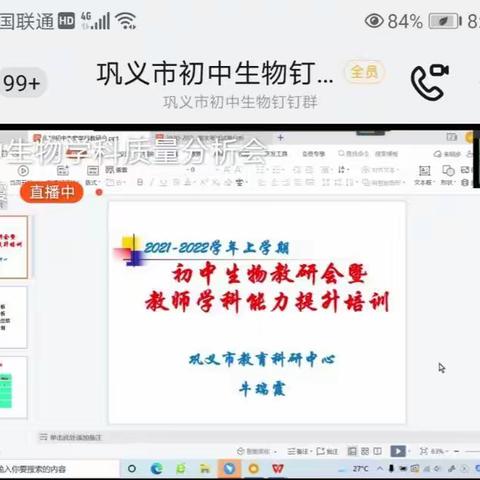Fit slide to window icon
Screen dimensions: 480x480
click(x=424, y=451)
